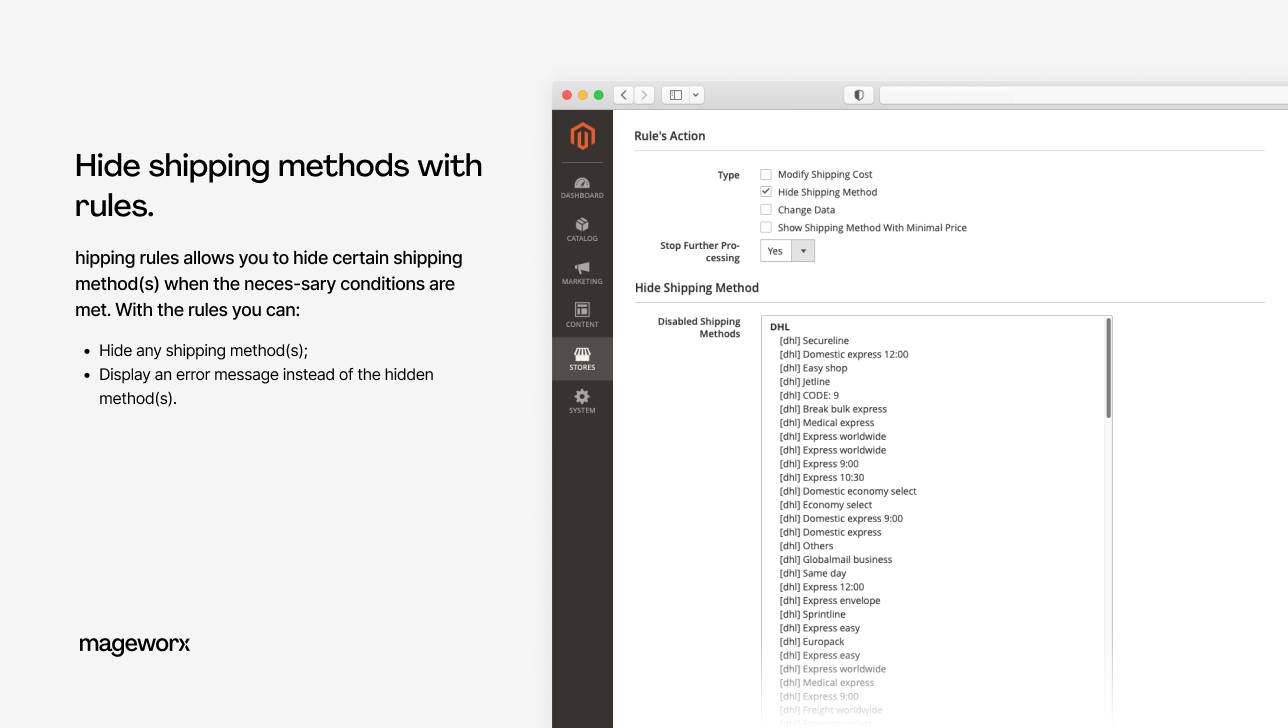The image size is (1288, 728).
Task: Select [dhl] Jetline in the shipping methods list
Action: point(805,381)
